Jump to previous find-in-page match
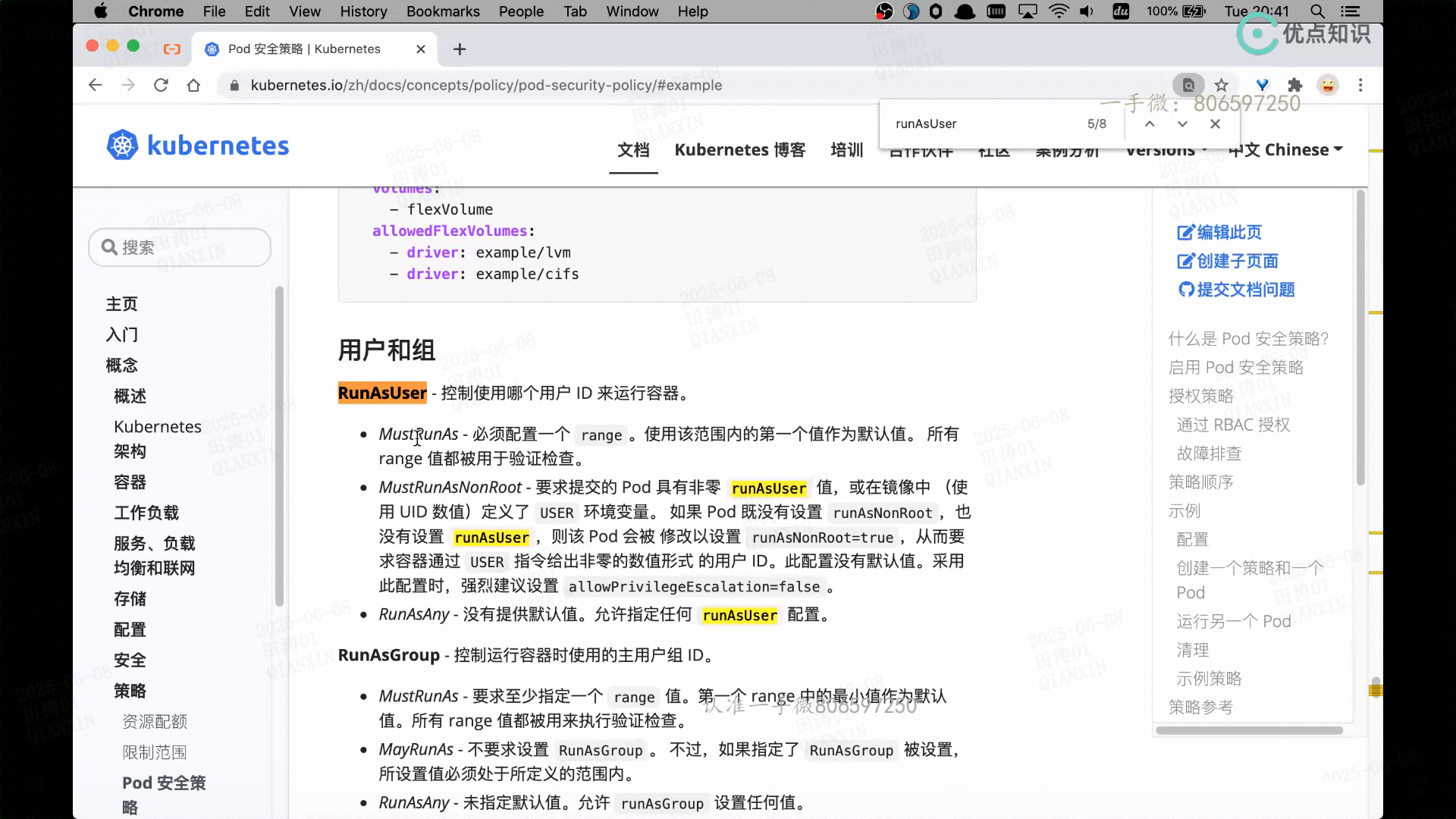The width and height of the screenshot is (1456, 819). 1150,124
